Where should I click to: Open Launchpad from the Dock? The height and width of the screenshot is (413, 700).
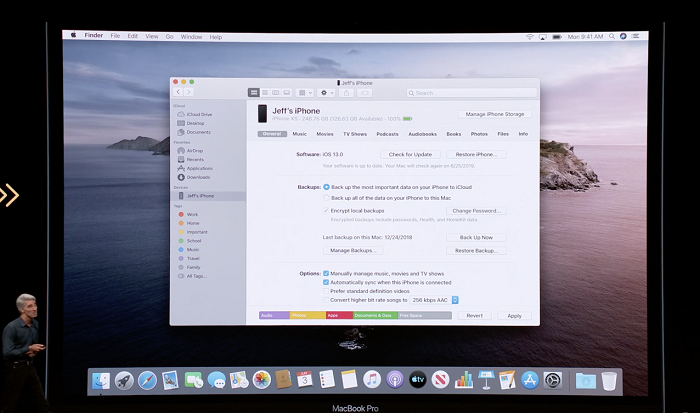[x=124, y=381]
